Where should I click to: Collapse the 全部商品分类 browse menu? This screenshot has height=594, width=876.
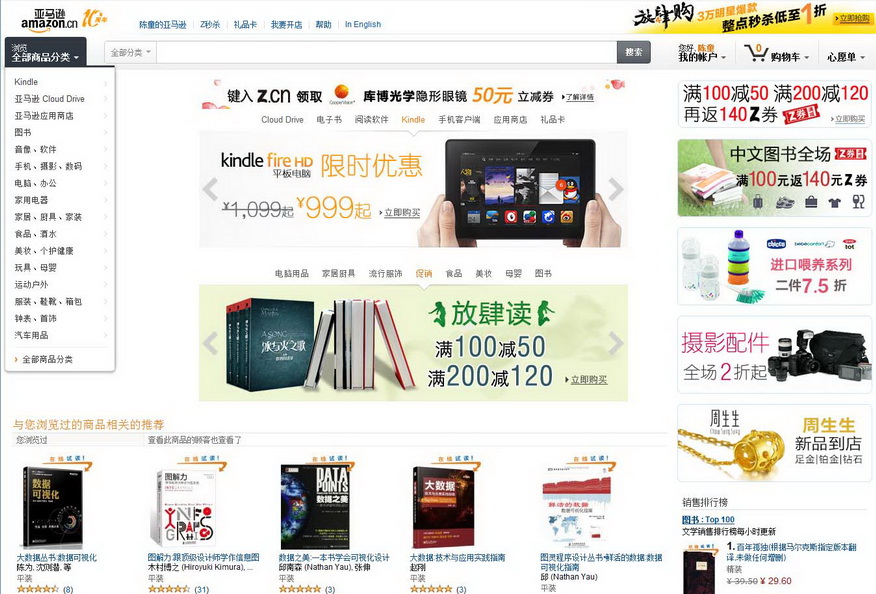point(45,53)
